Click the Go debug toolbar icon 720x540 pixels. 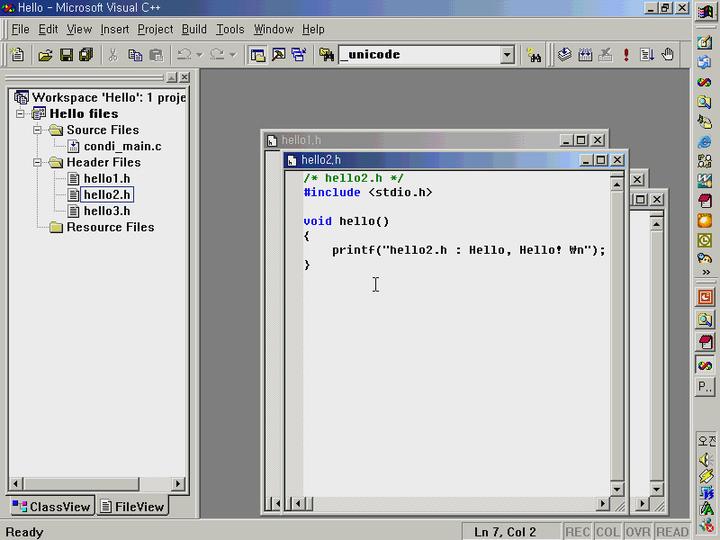pyautogui.click(x=647, y=55)
